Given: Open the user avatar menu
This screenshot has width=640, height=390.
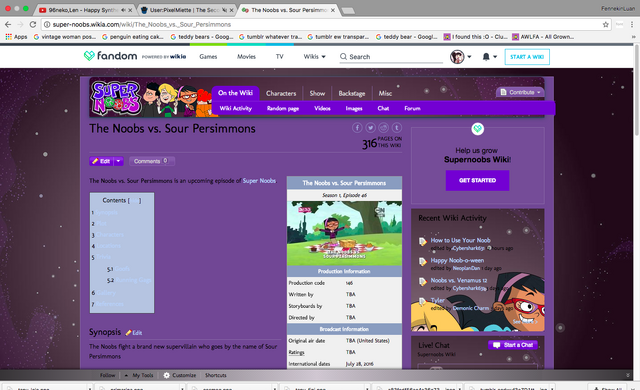Looking at the screenshot, I should tap(457, 57).
